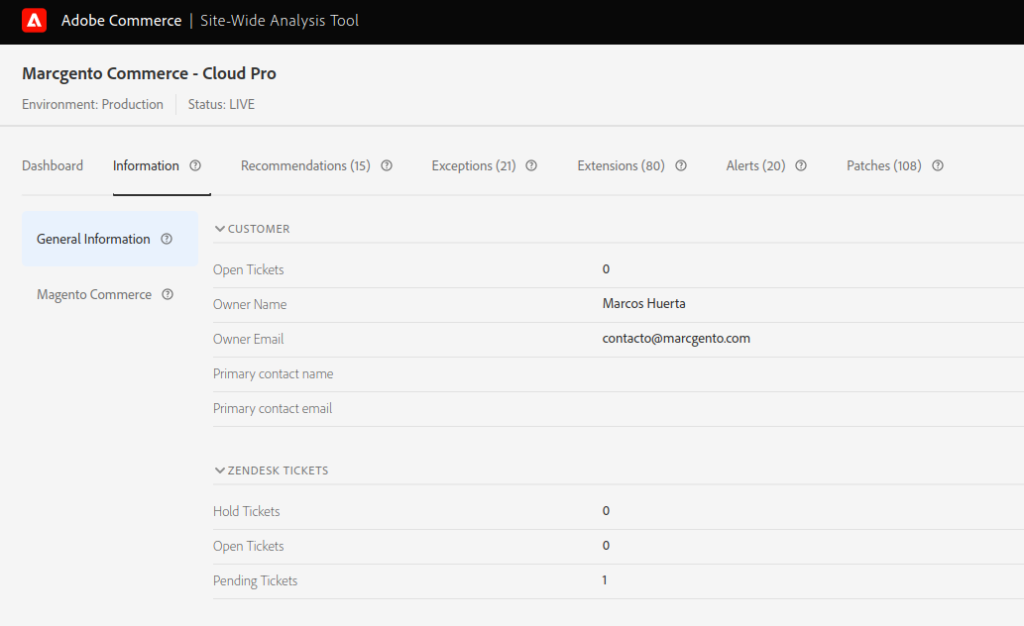Click the Owner Email label

(x=248, y=339)
